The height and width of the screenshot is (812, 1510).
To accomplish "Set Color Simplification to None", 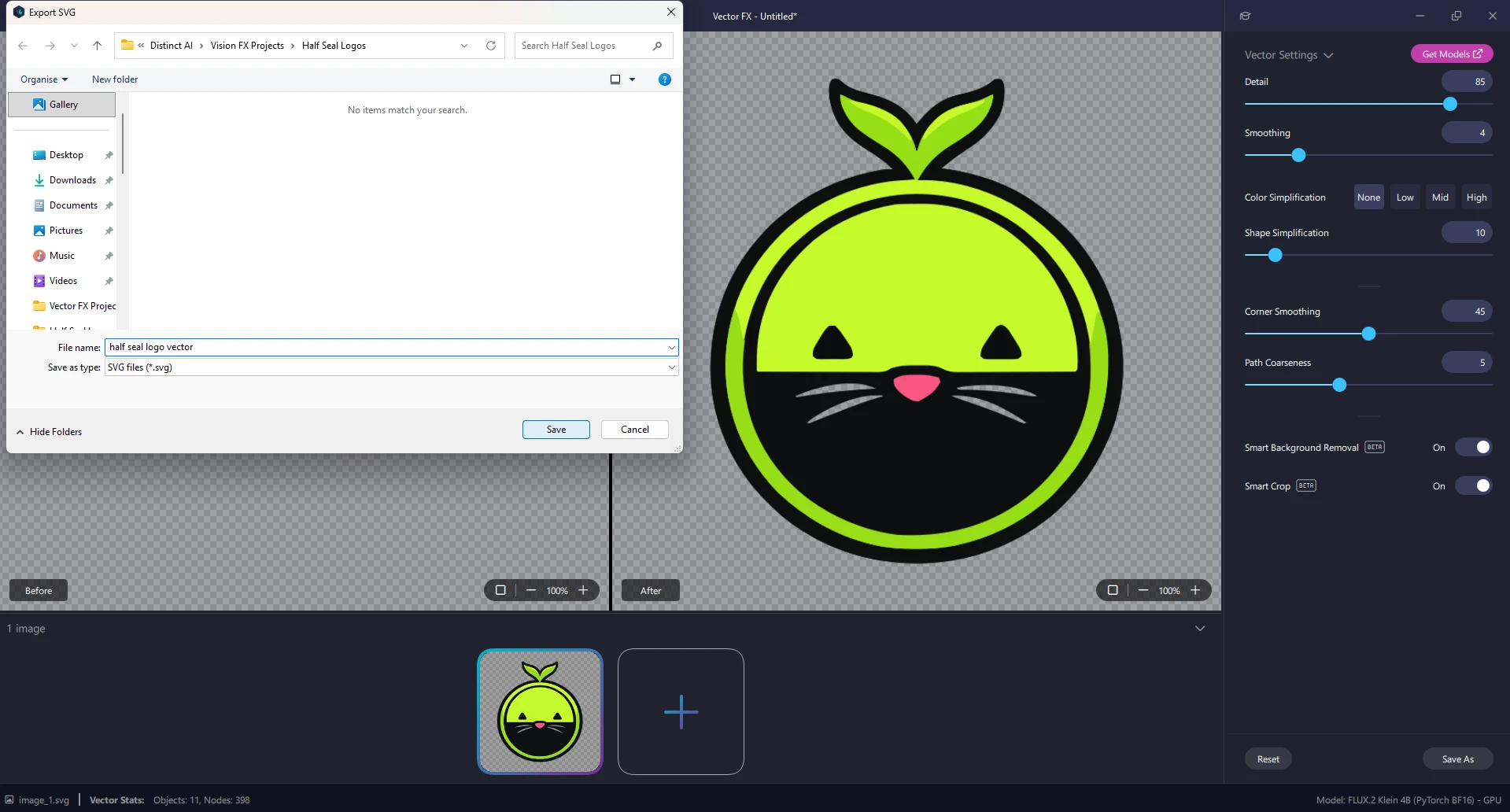I will [1368, 197].
